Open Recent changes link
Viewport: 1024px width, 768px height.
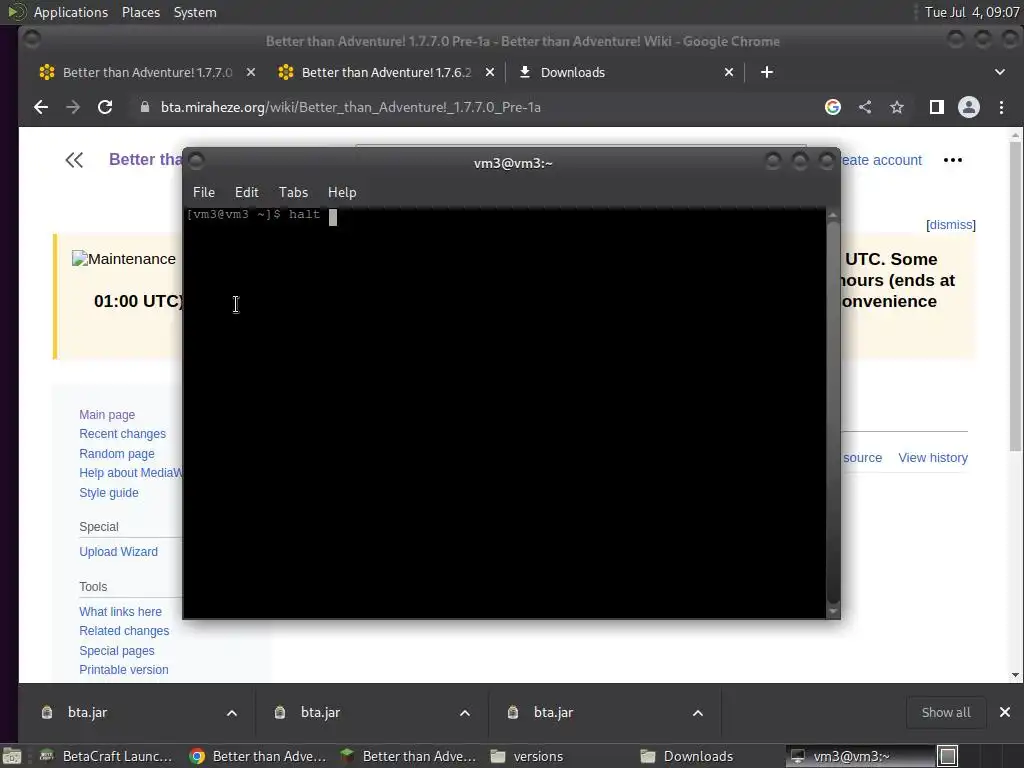coord(122,434)
